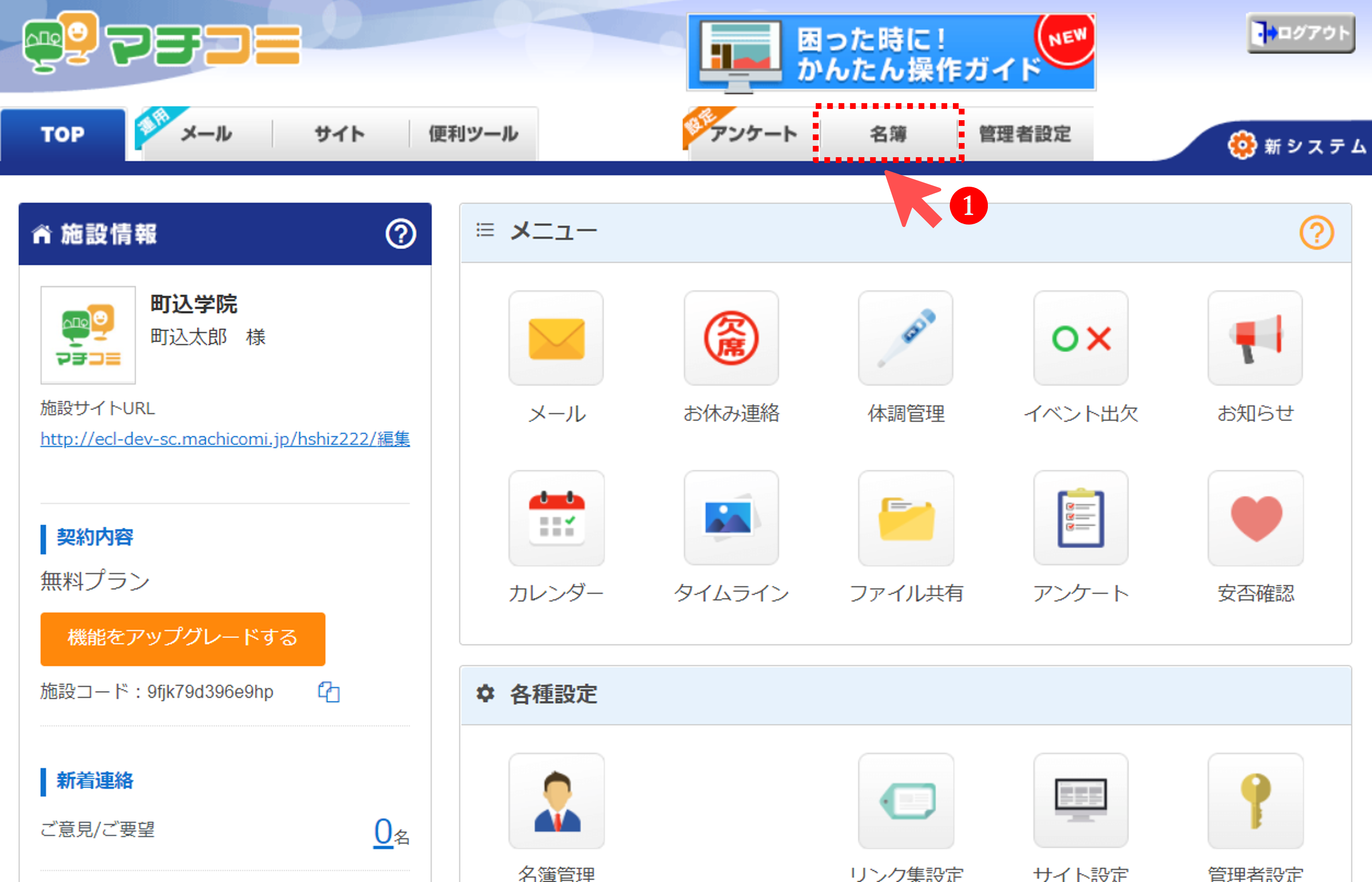Click the 町込学院 facility name text

point(194,304)
